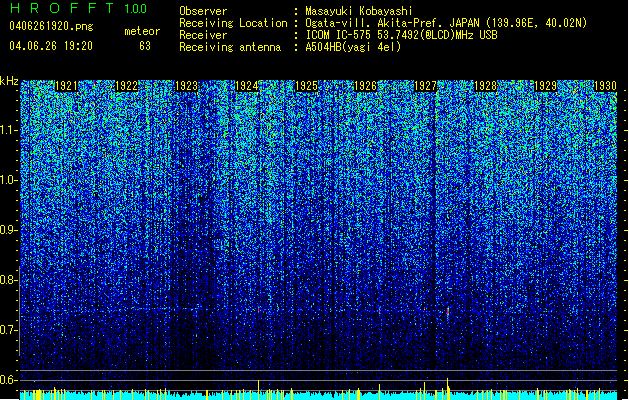Click the HROFFT 1.0.0 title text

(78, 8)
